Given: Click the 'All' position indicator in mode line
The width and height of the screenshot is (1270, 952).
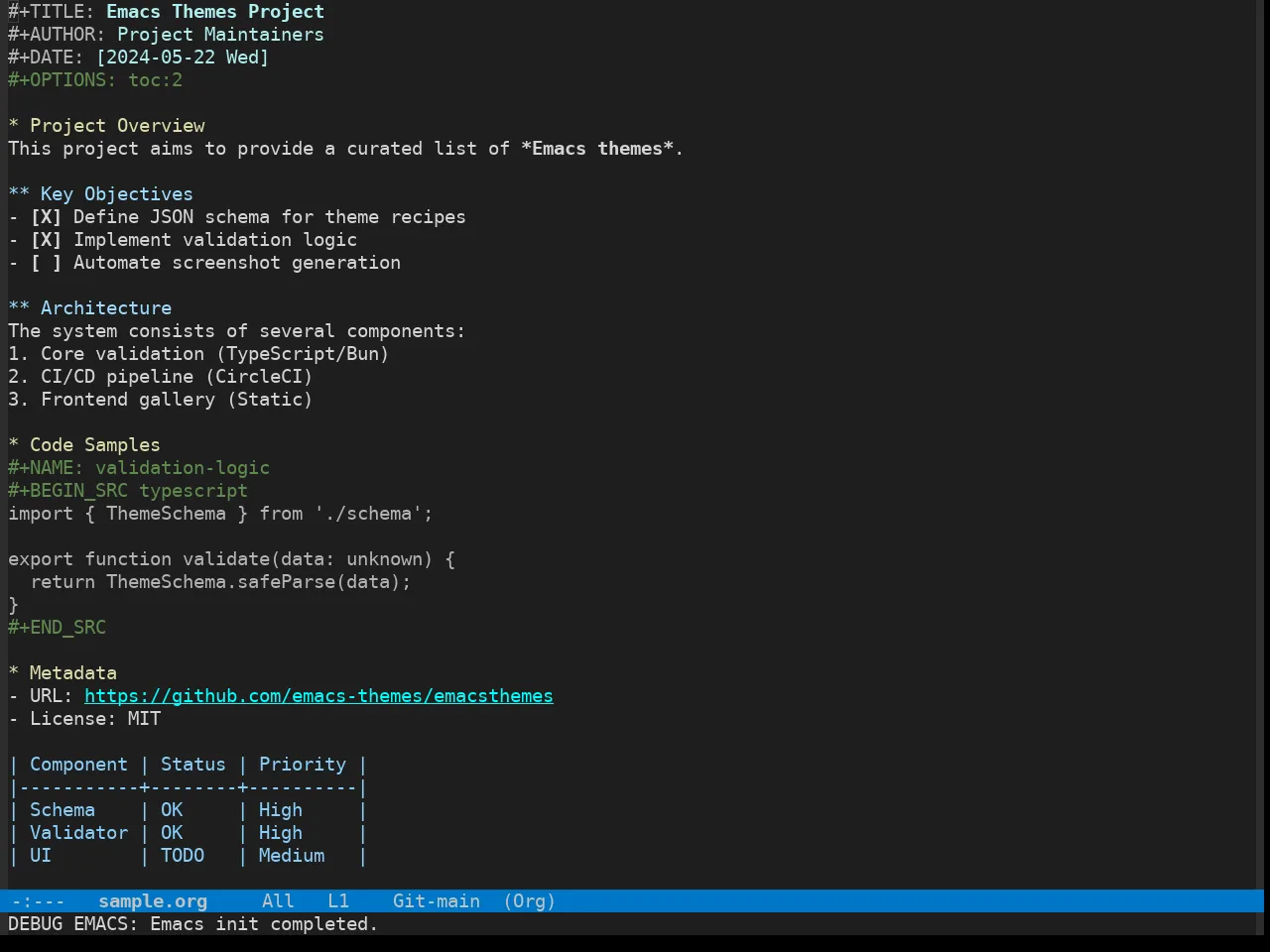Looking at the screenshot, I should tap(278, 901).
